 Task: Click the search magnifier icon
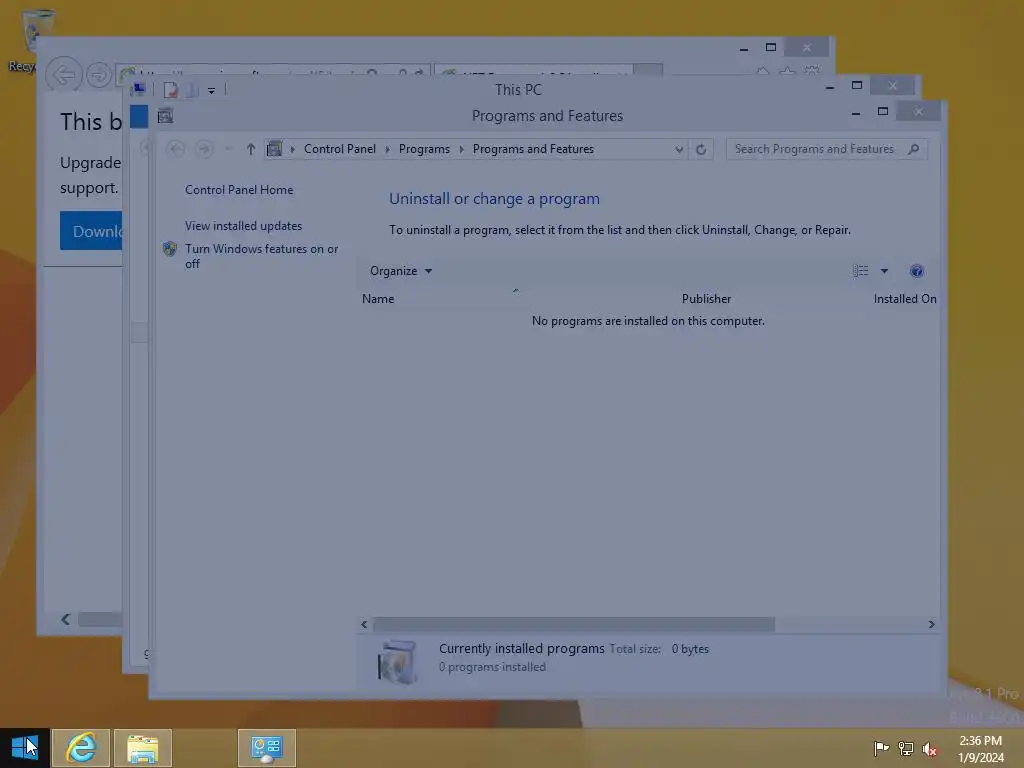tap(914, 149)
